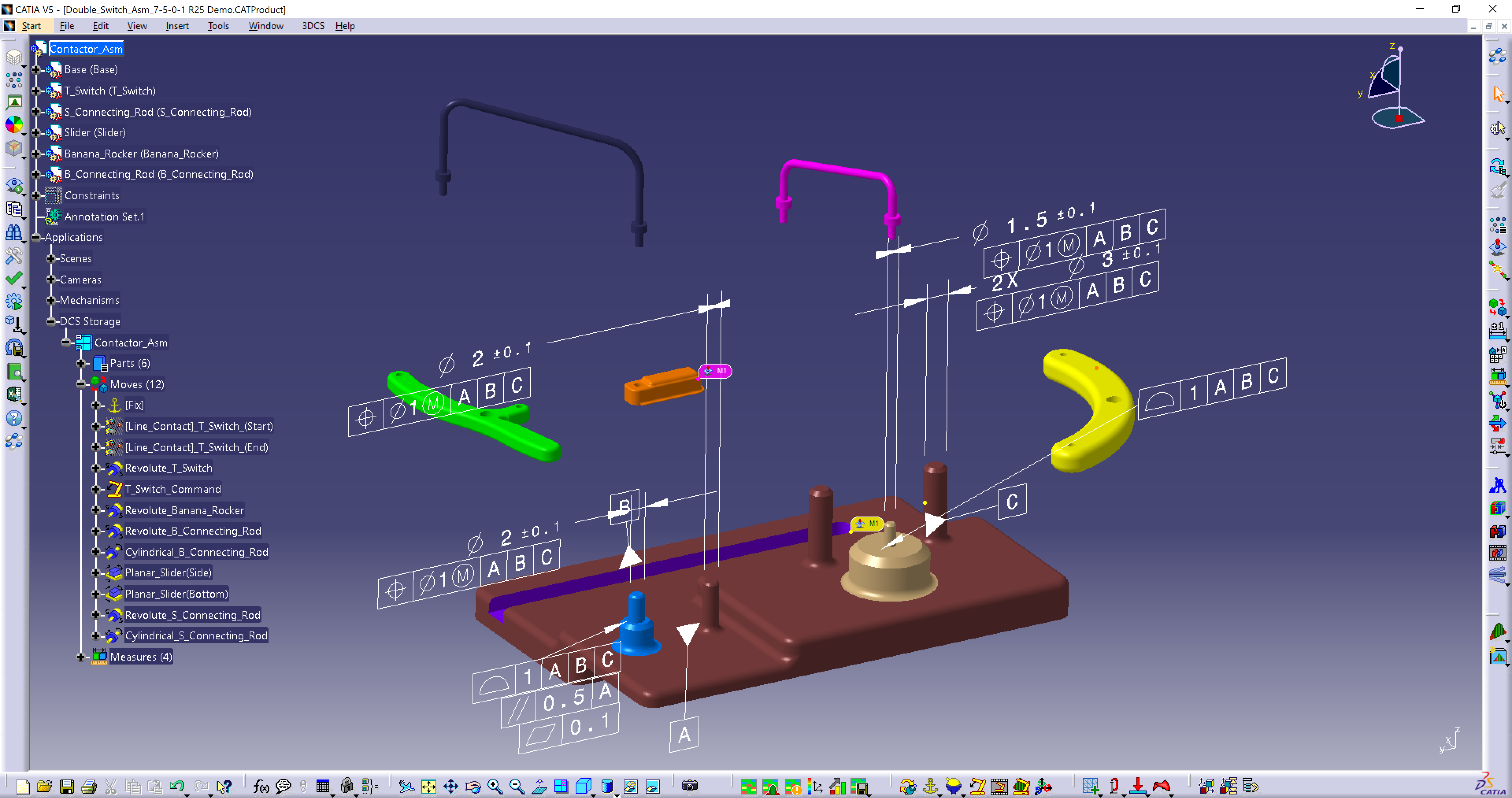Screen dimensions: 1512x798
Task: Click the anchor fix move icon
Action: pyautogui.click(x=930, y=786)
